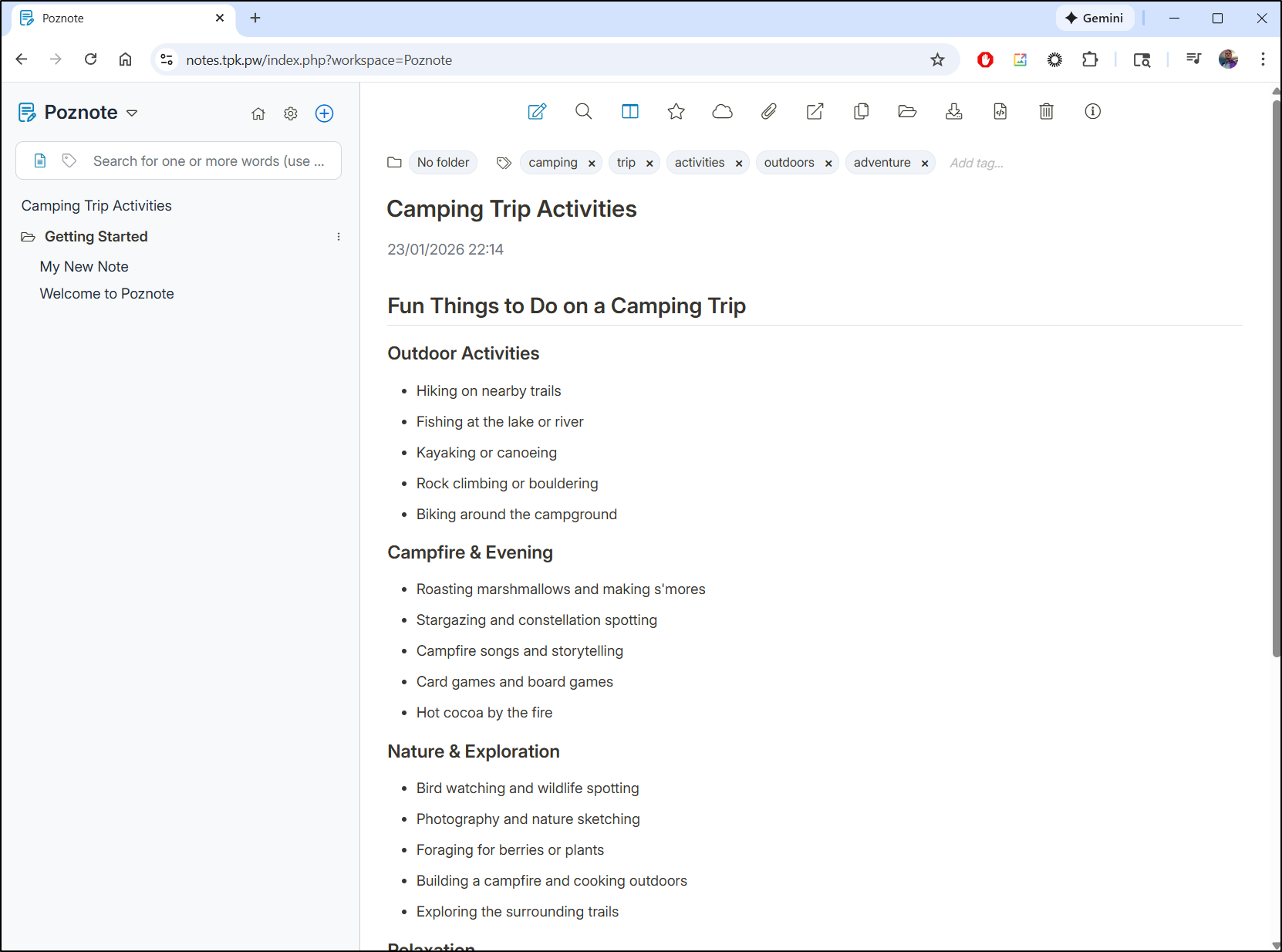Remove the camping tag
1282x952 pixels.
(x=592, y=164)
